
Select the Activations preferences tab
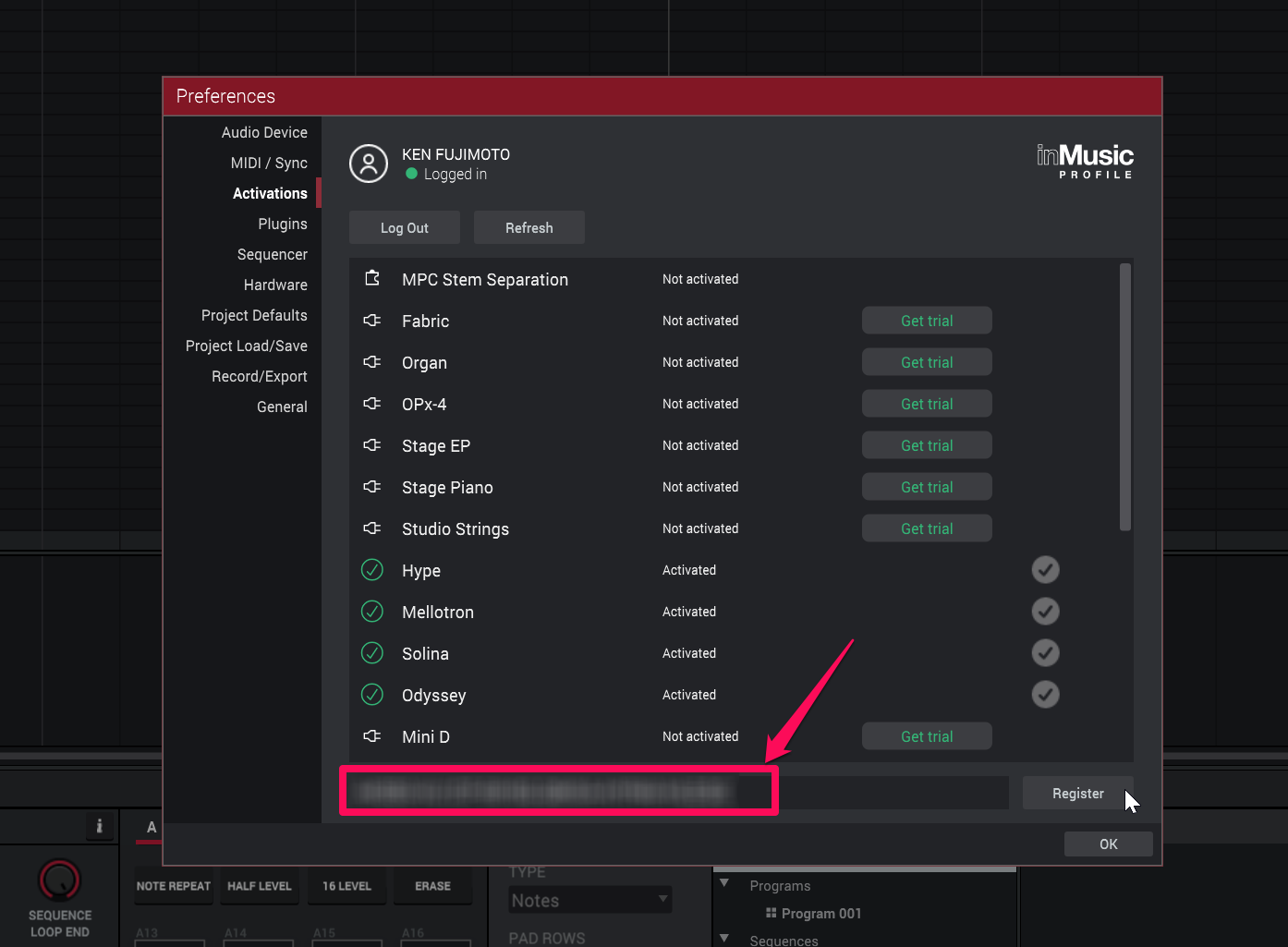tap(270, 193)
